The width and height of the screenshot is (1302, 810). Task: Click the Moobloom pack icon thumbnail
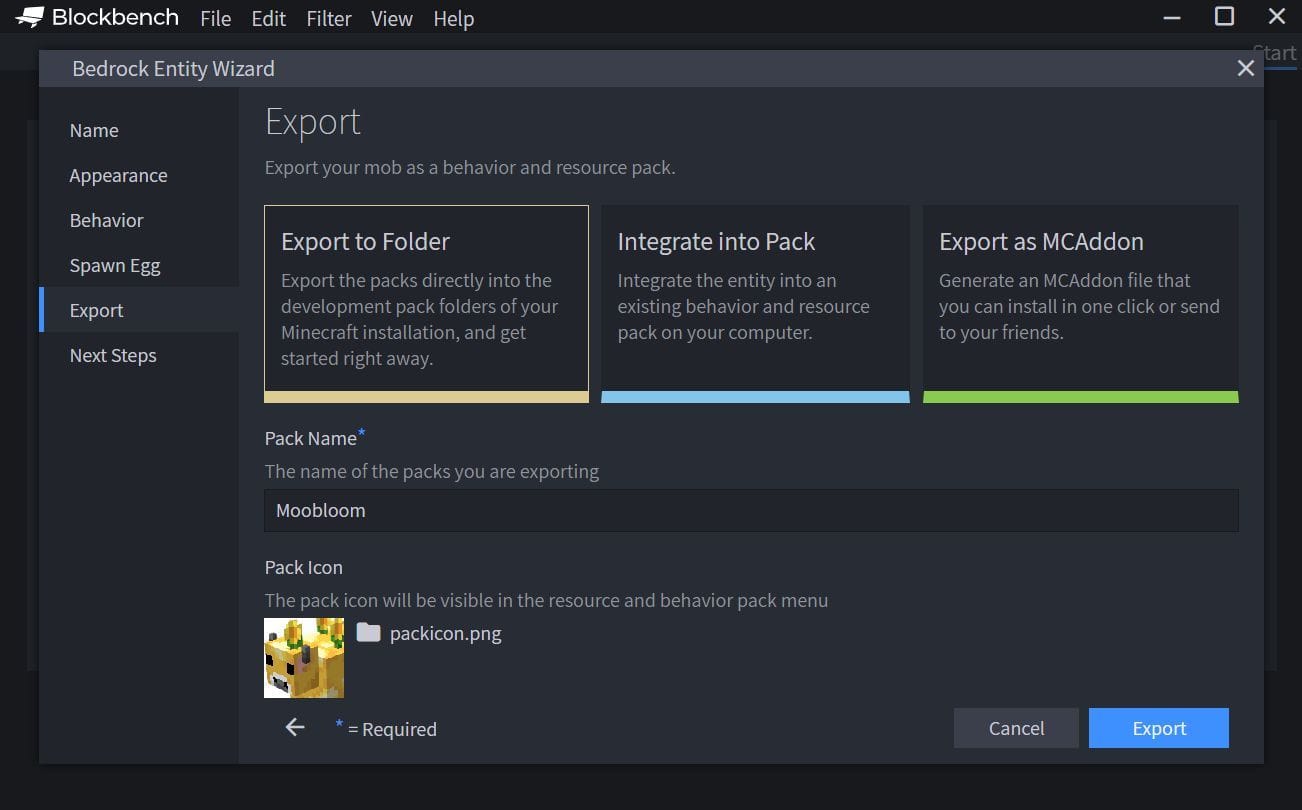tap(303, 658)
